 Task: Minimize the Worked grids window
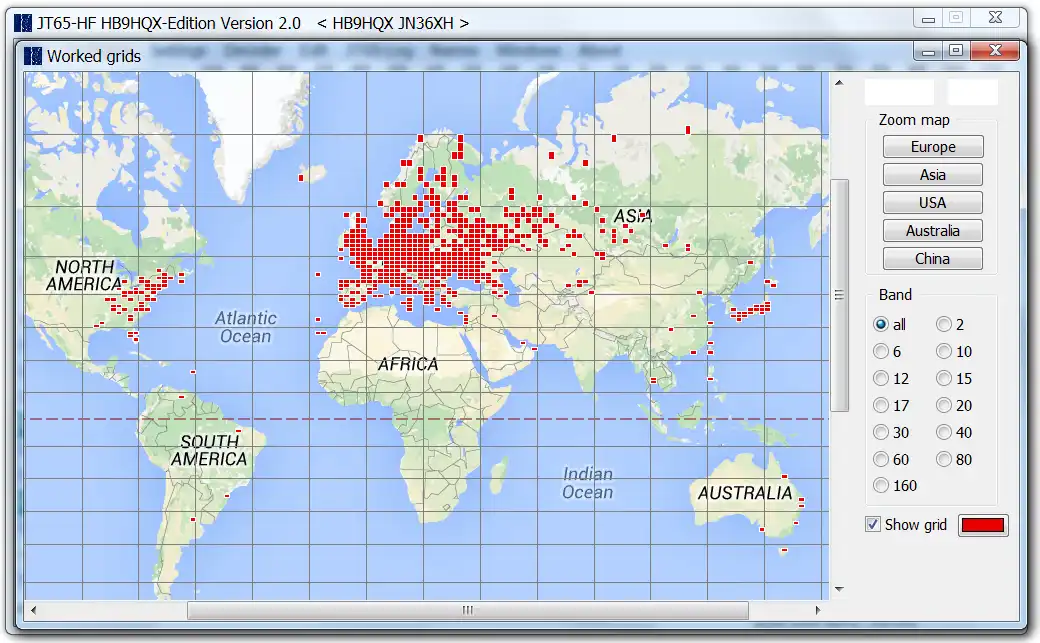coord(928,50)
